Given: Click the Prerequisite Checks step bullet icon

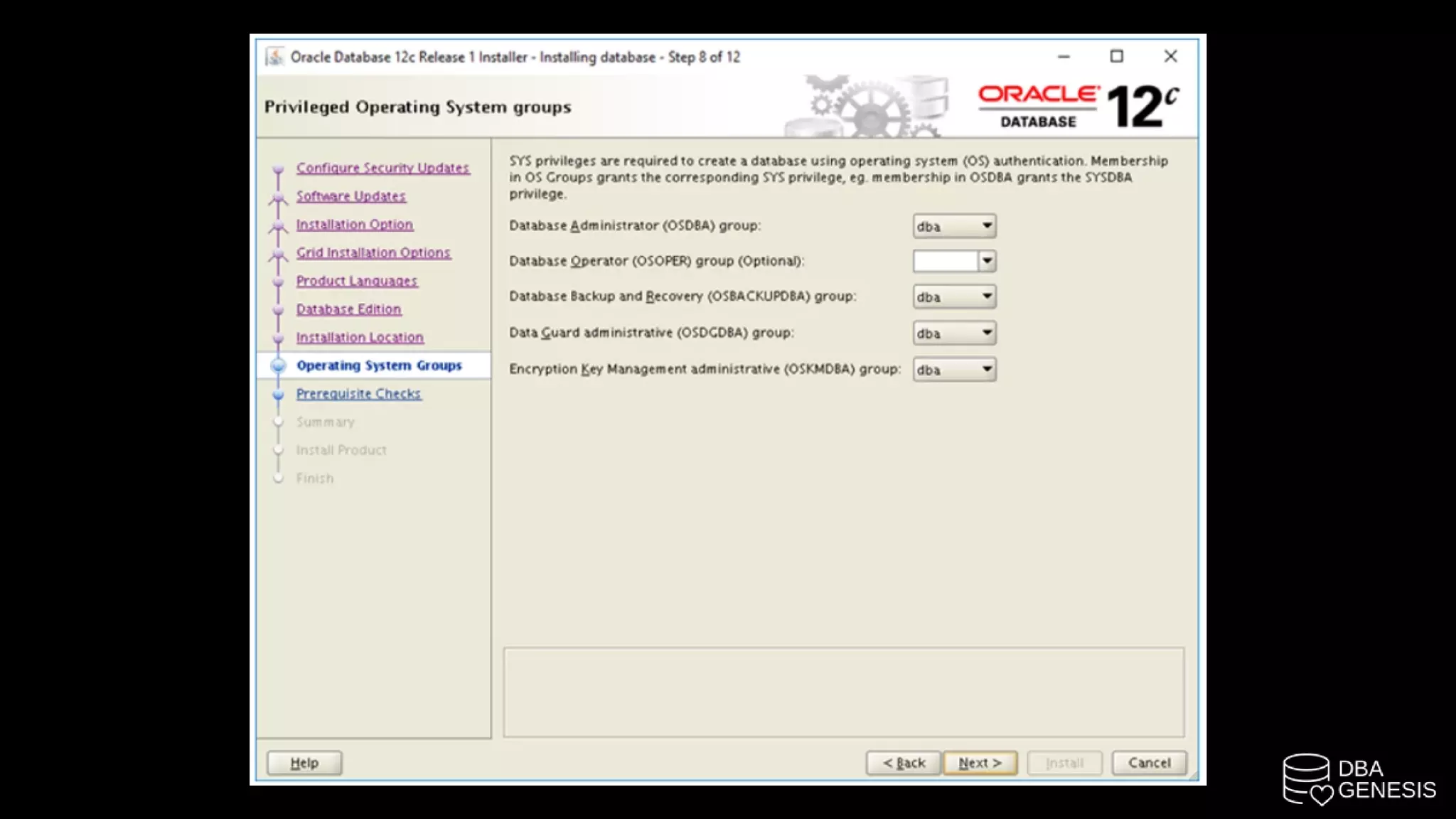Looking at the screenshot, I should coord(279,394).
